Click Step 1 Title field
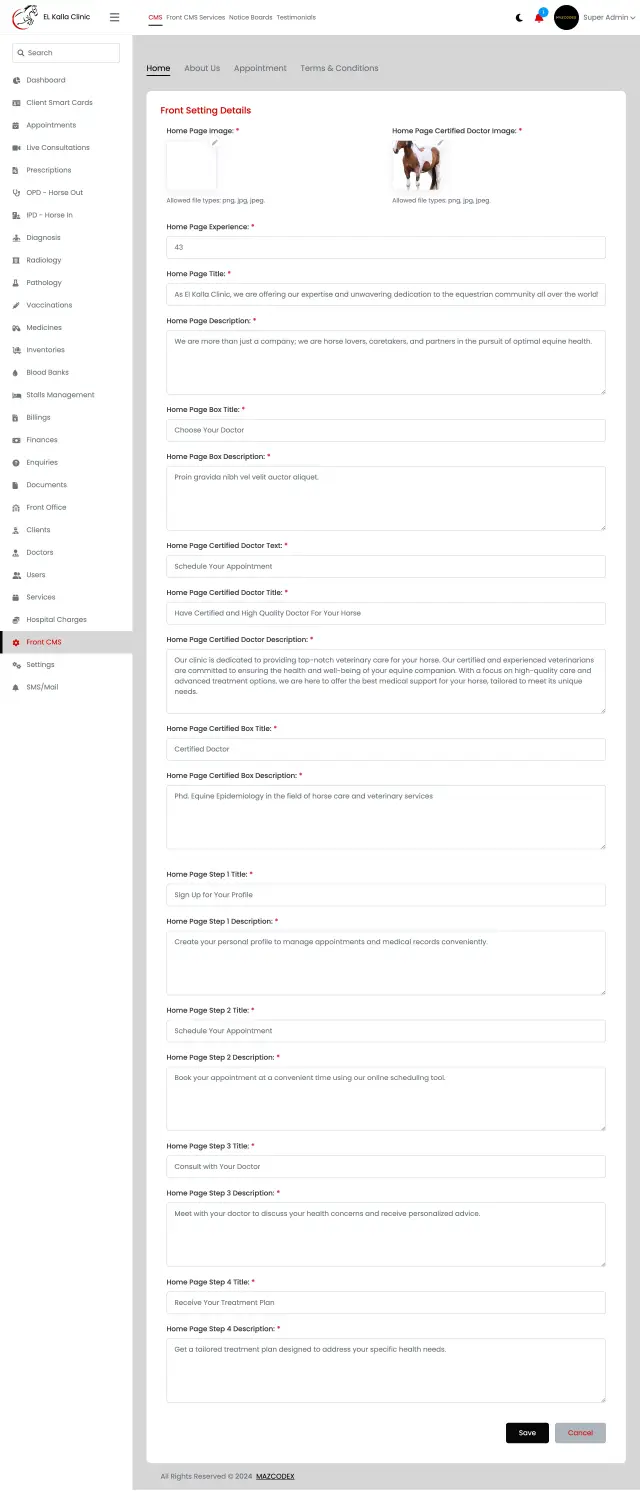The width and height of the screenshot is (640, 1491). pyautogui.click(x=386, y=895)
